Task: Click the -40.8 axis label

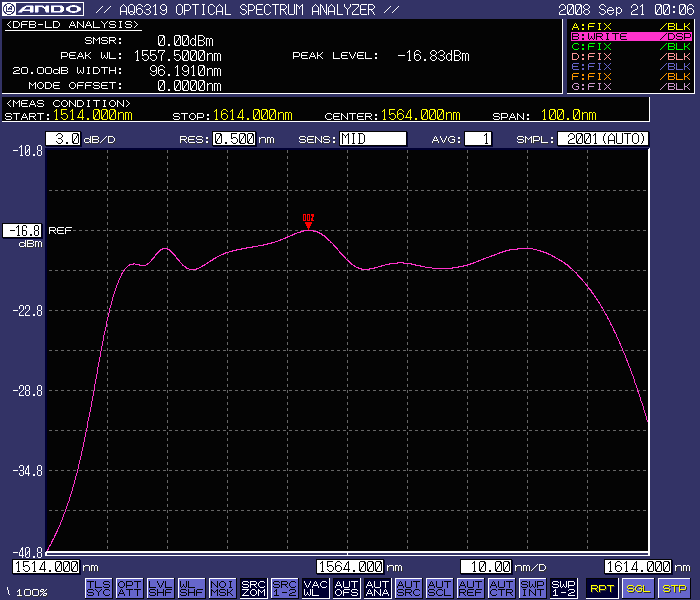Action: click(28, 552)
